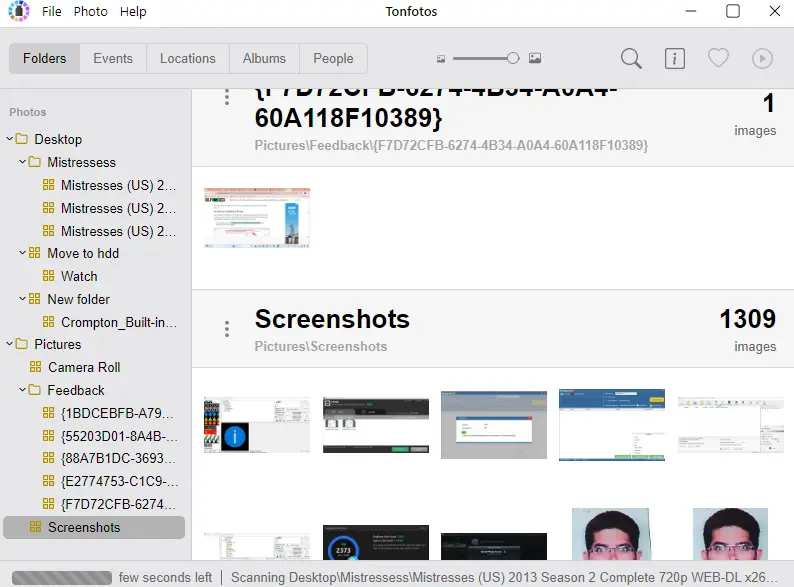This screenshot has width=794, height=587.
Task: Open the thumbnail with blue info circle
Action: click(257, 425)
